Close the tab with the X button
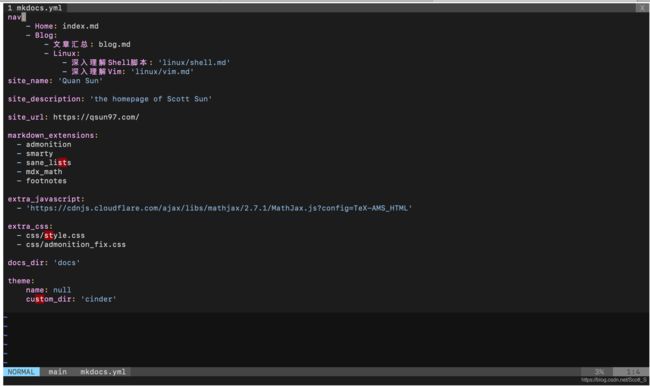 [642, 8]
